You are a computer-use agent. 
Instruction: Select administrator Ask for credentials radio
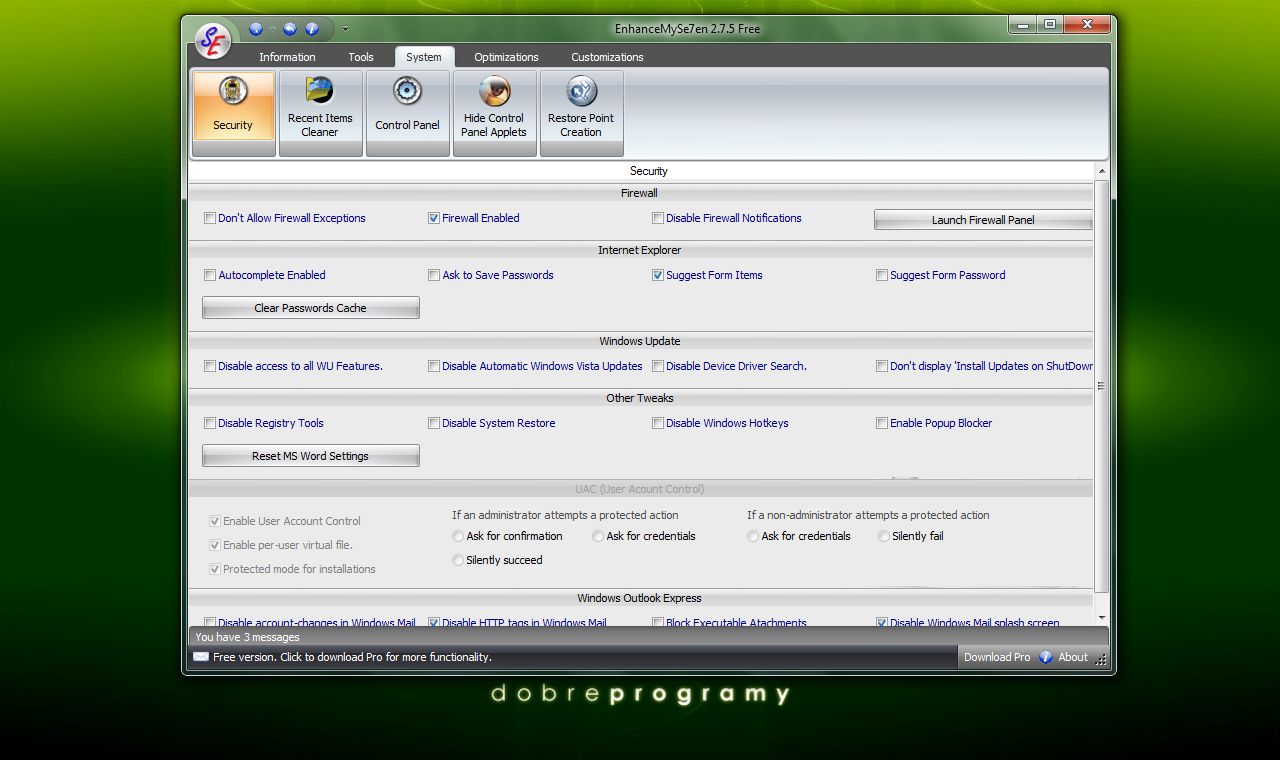[x=598, y=536]
